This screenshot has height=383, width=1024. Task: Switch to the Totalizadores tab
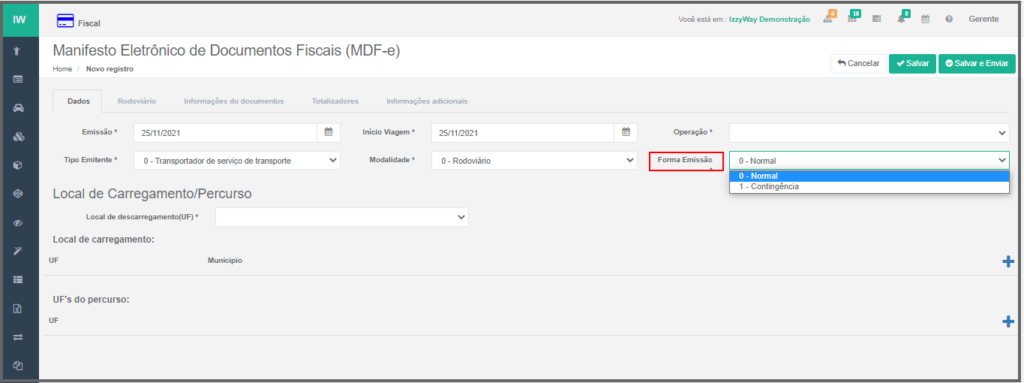(335, 101)
